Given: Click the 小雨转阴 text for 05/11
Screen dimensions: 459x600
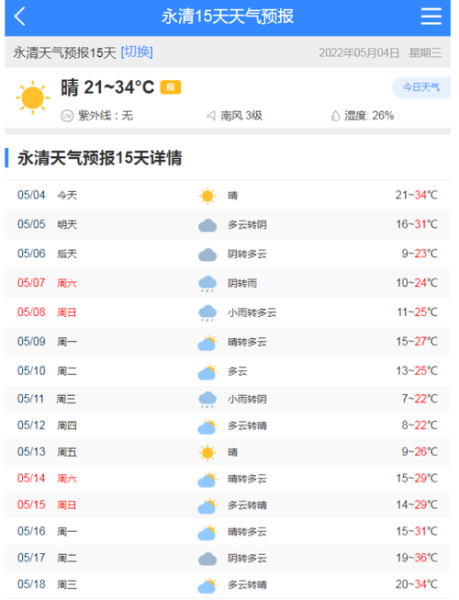Looking at the screenshot, I should (x=247, y=399).
